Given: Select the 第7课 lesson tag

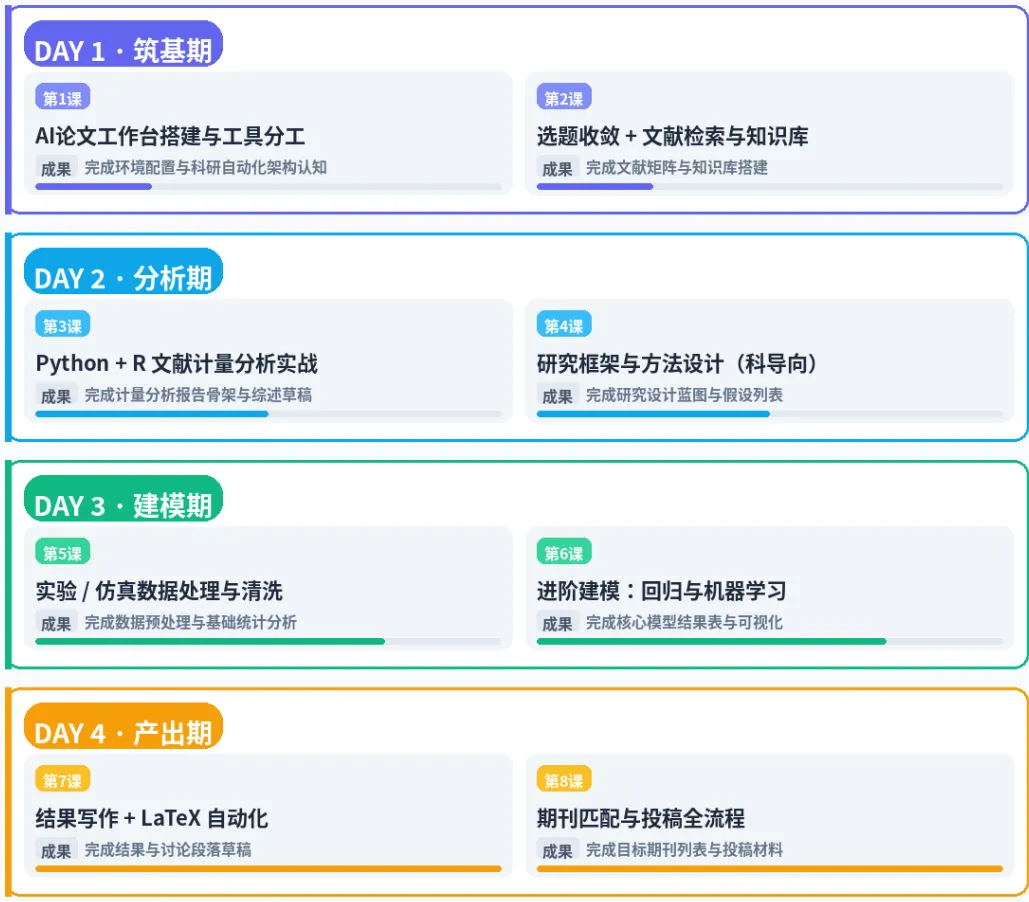Looking at the screenshot, I should coord(62,780).
